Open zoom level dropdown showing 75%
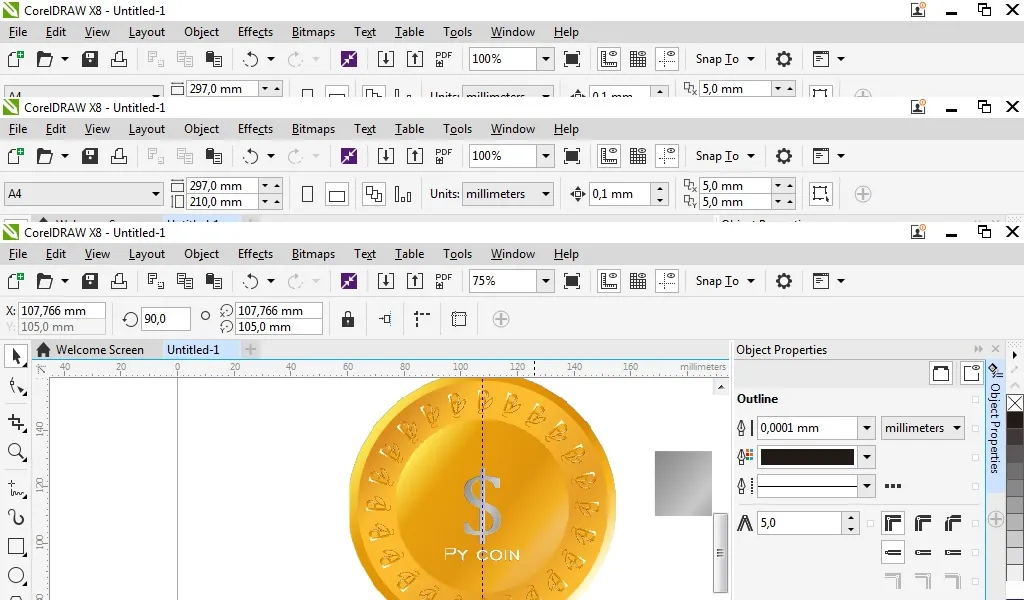This screenshot has width=1024, height=600. click(545, 281)
